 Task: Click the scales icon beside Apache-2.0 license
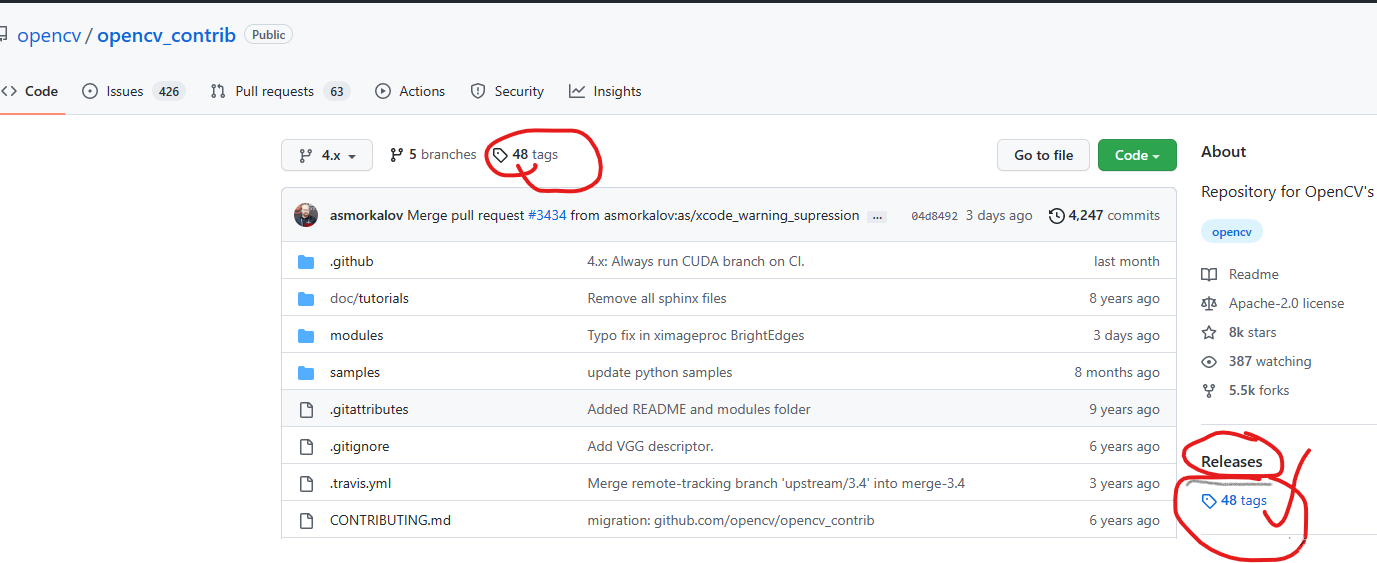pyautogui.click(x=1209, y=303)
